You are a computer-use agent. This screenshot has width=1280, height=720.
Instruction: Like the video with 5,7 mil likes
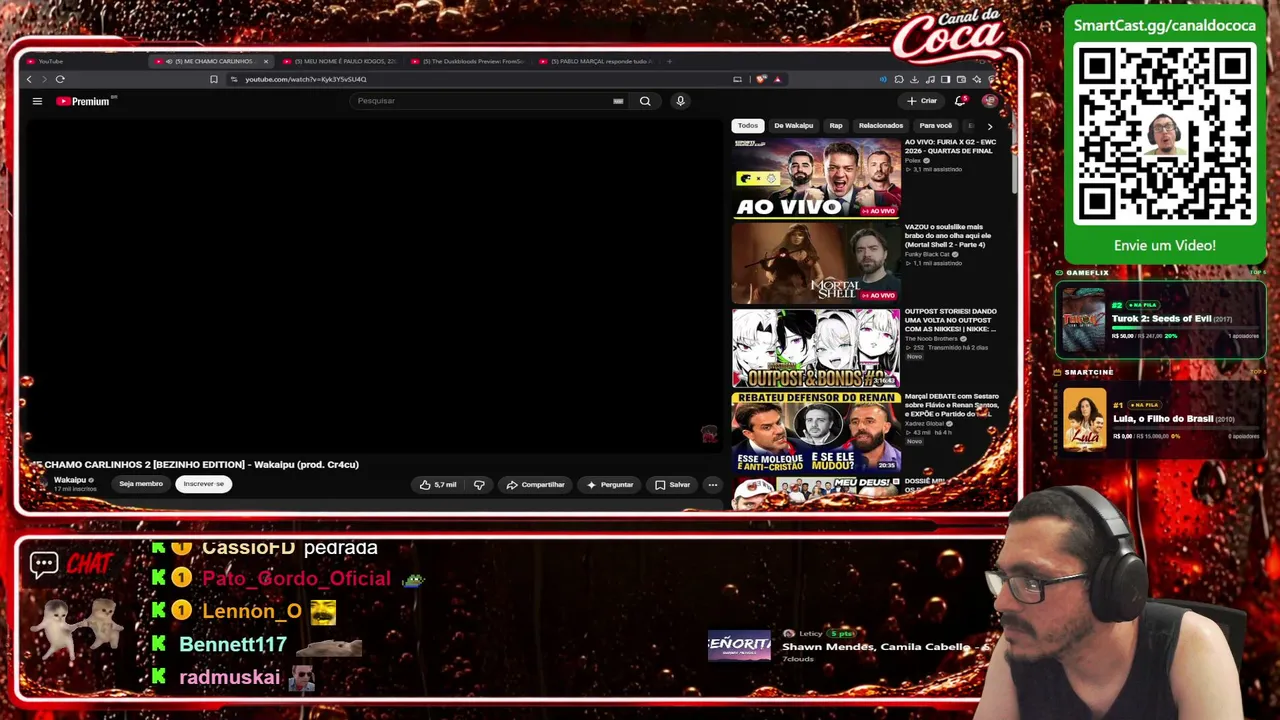point(438,485)
